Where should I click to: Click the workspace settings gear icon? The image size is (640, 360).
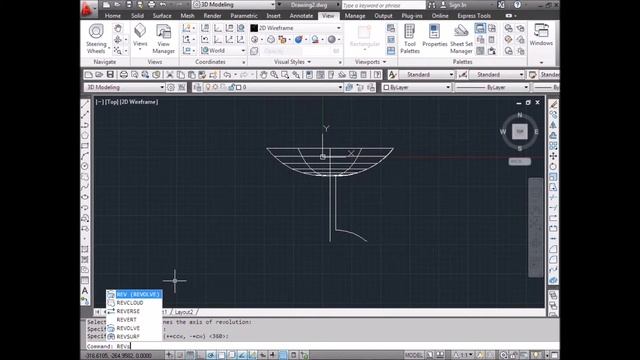[171, 87]
